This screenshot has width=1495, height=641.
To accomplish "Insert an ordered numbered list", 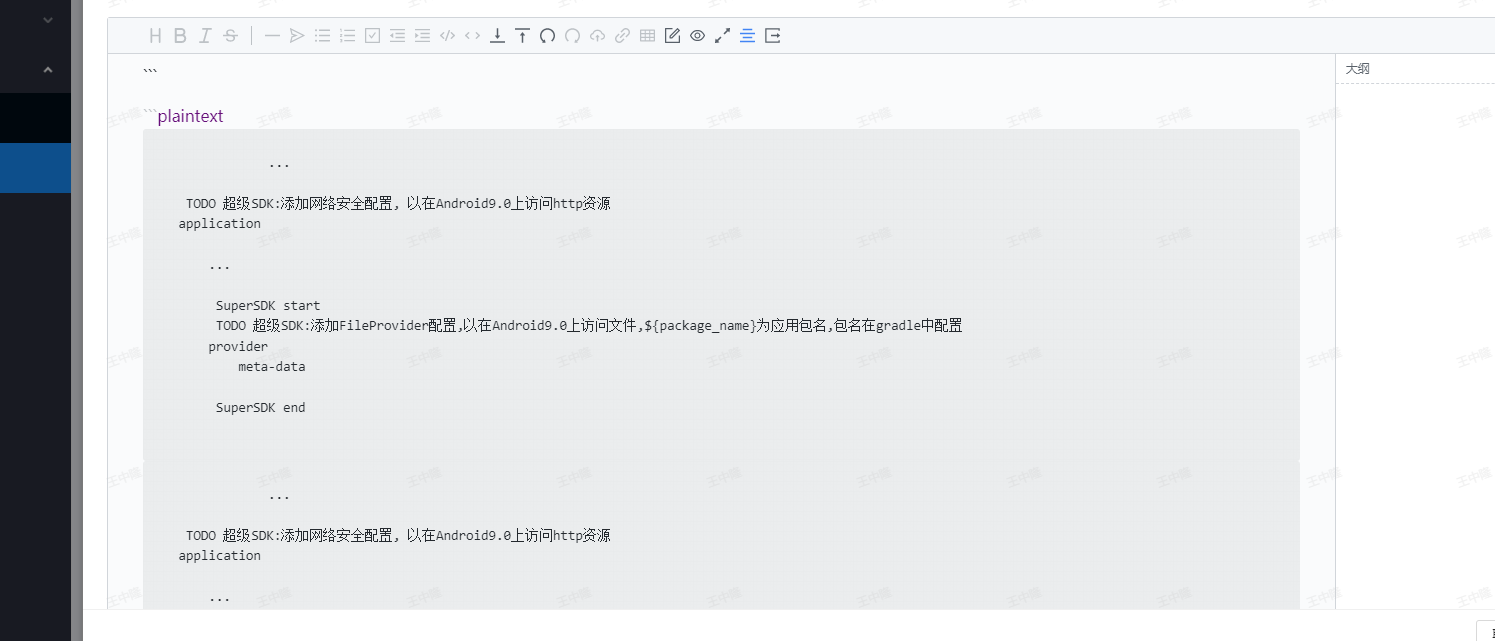I will click(347, 36).
